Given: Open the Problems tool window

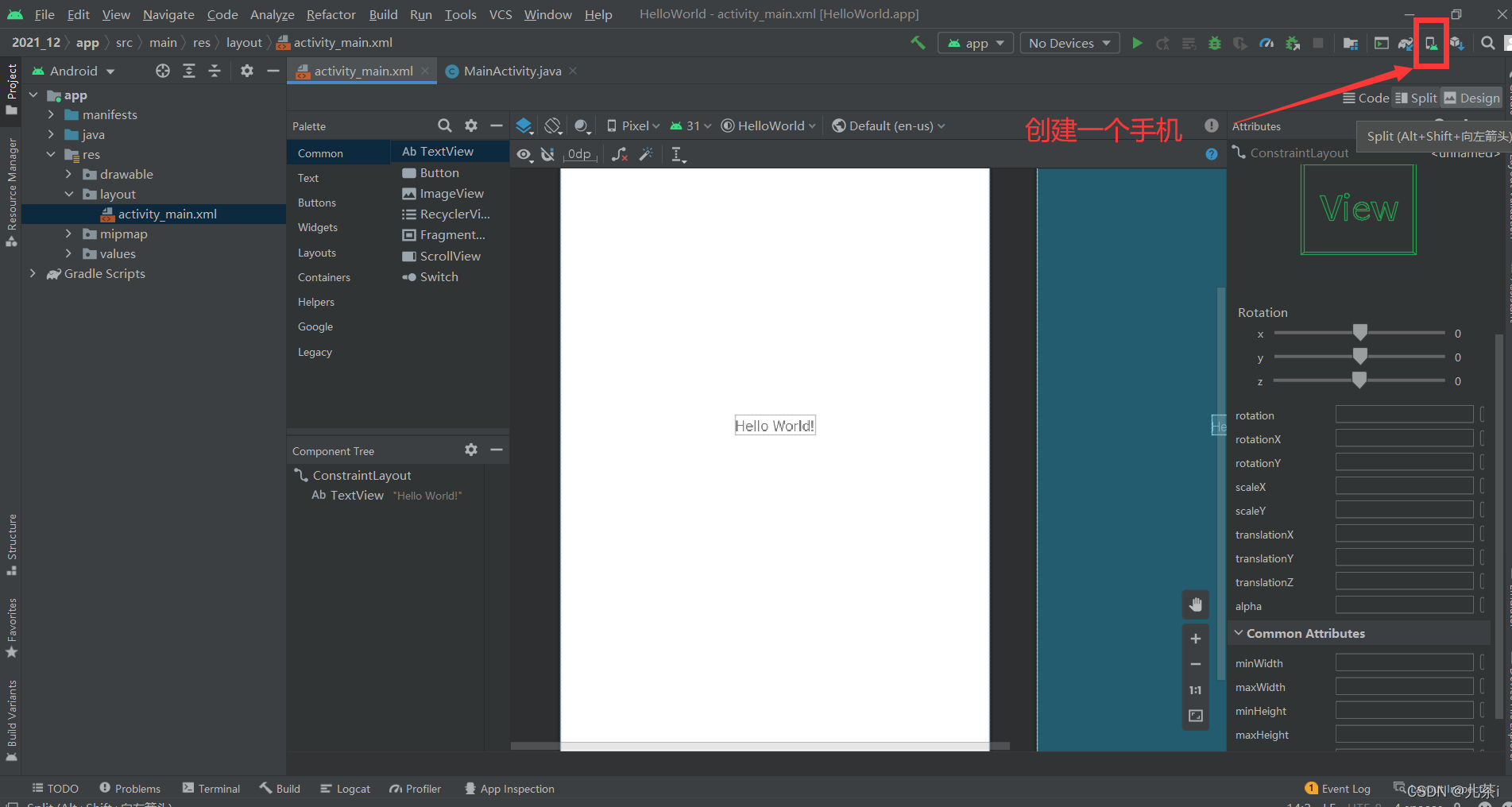Looking at the screenshot, I should click(130, 788).
